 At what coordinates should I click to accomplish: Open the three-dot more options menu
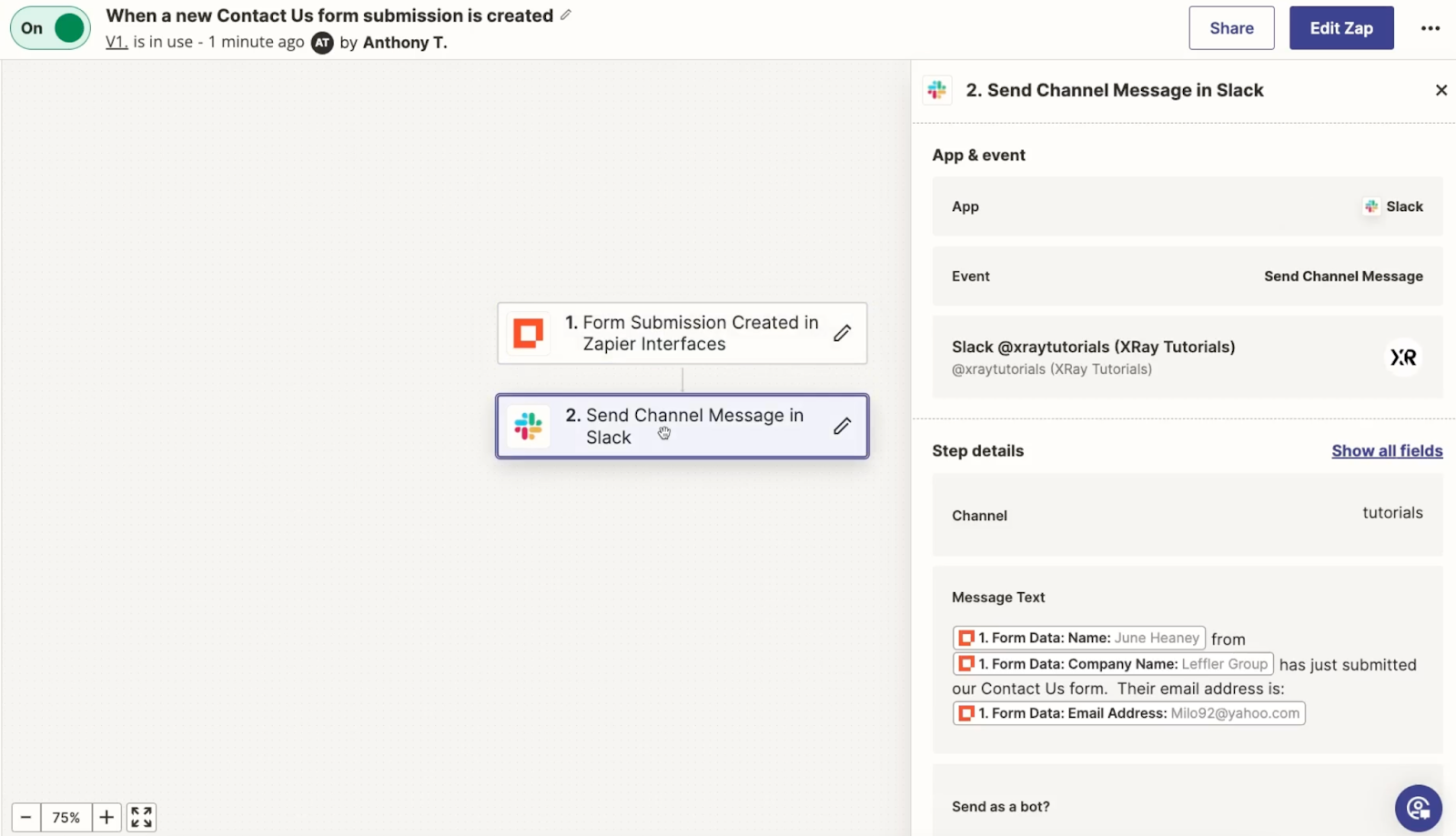tap(1431, 28)
